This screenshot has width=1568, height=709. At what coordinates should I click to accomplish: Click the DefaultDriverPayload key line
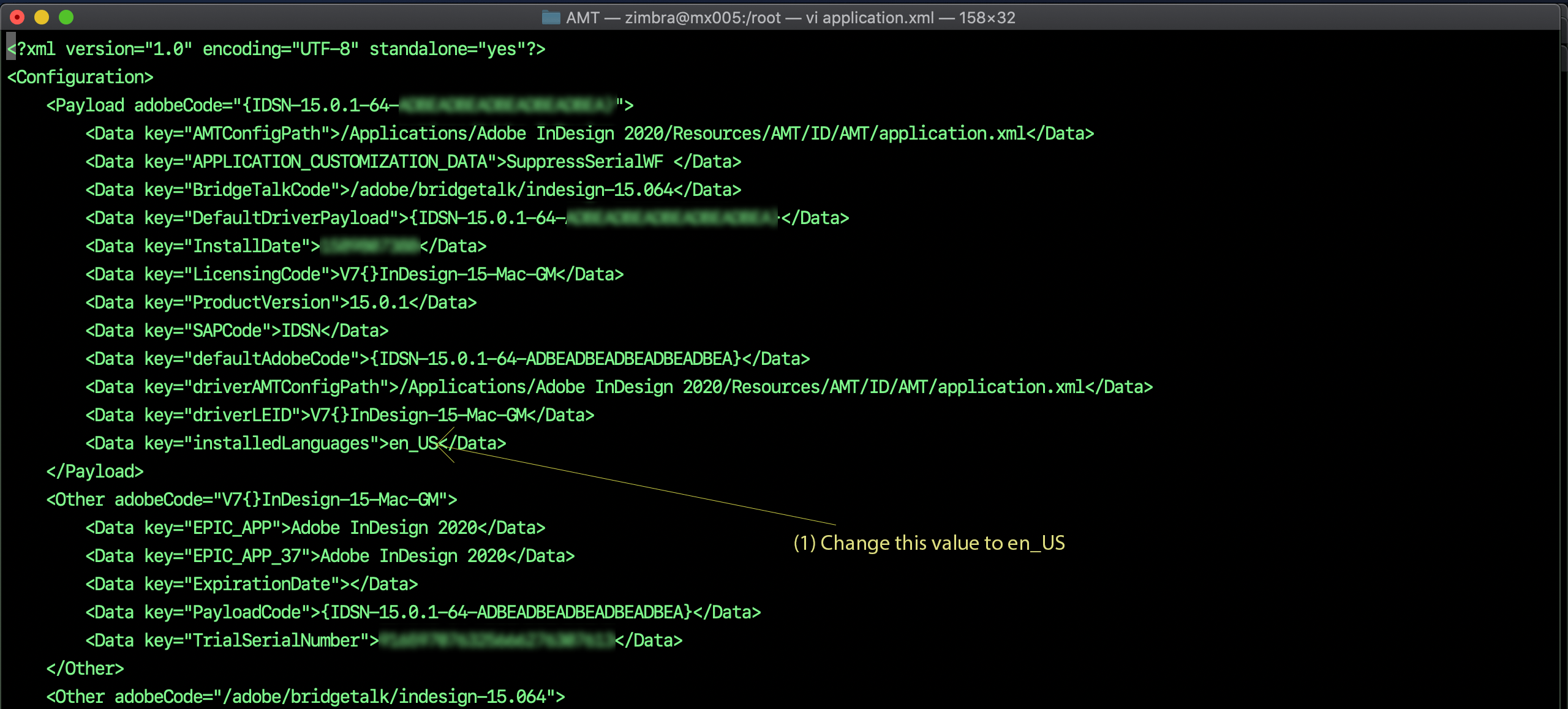pos(467,218)
